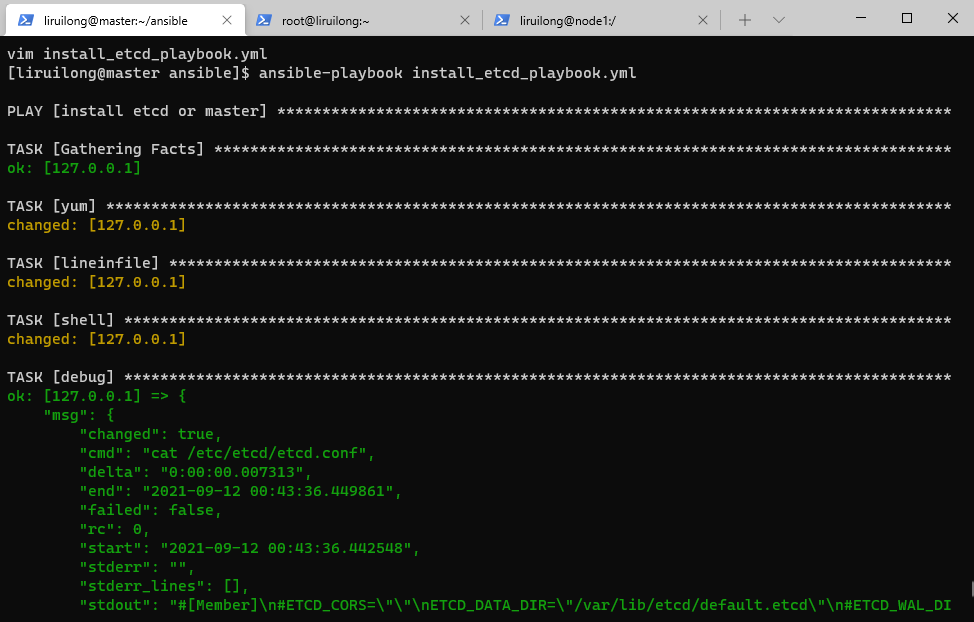Close the terminal window

pos(952,18)
